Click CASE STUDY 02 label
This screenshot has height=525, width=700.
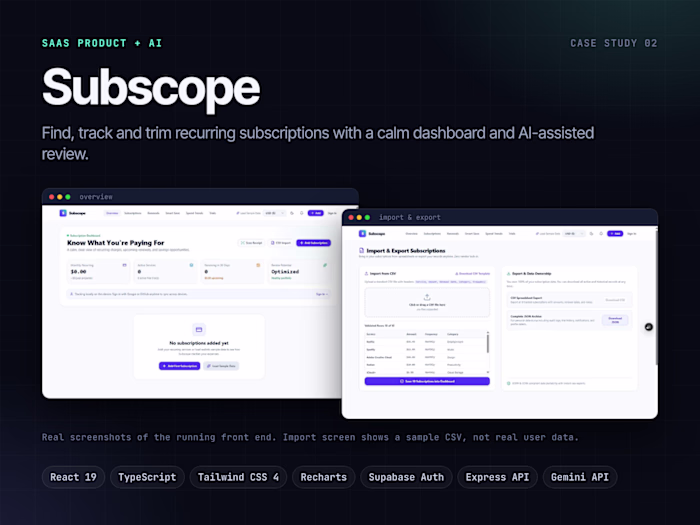[614, 43]
